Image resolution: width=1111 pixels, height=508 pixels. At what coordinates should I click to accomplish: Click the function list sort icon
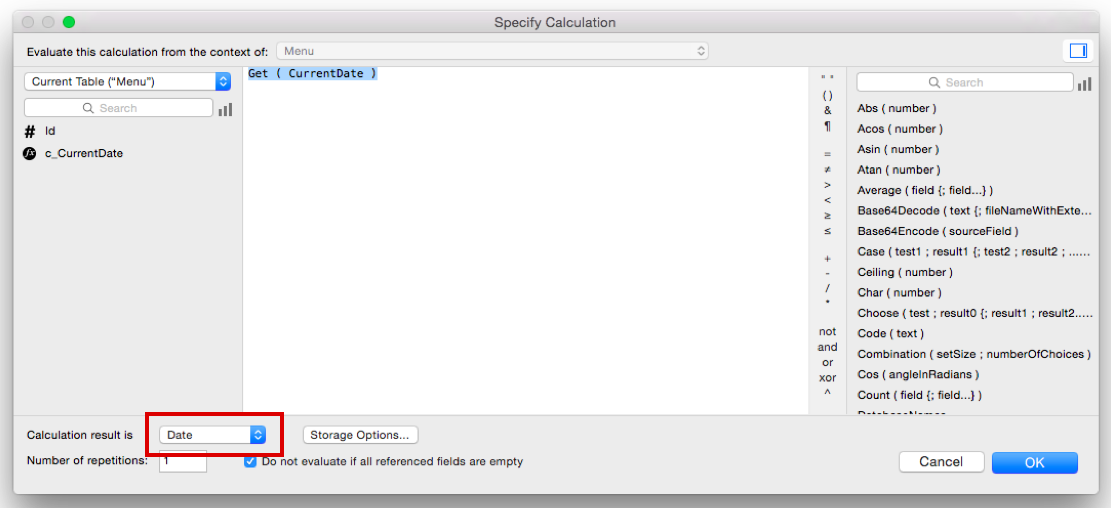tap(1084, 84)
